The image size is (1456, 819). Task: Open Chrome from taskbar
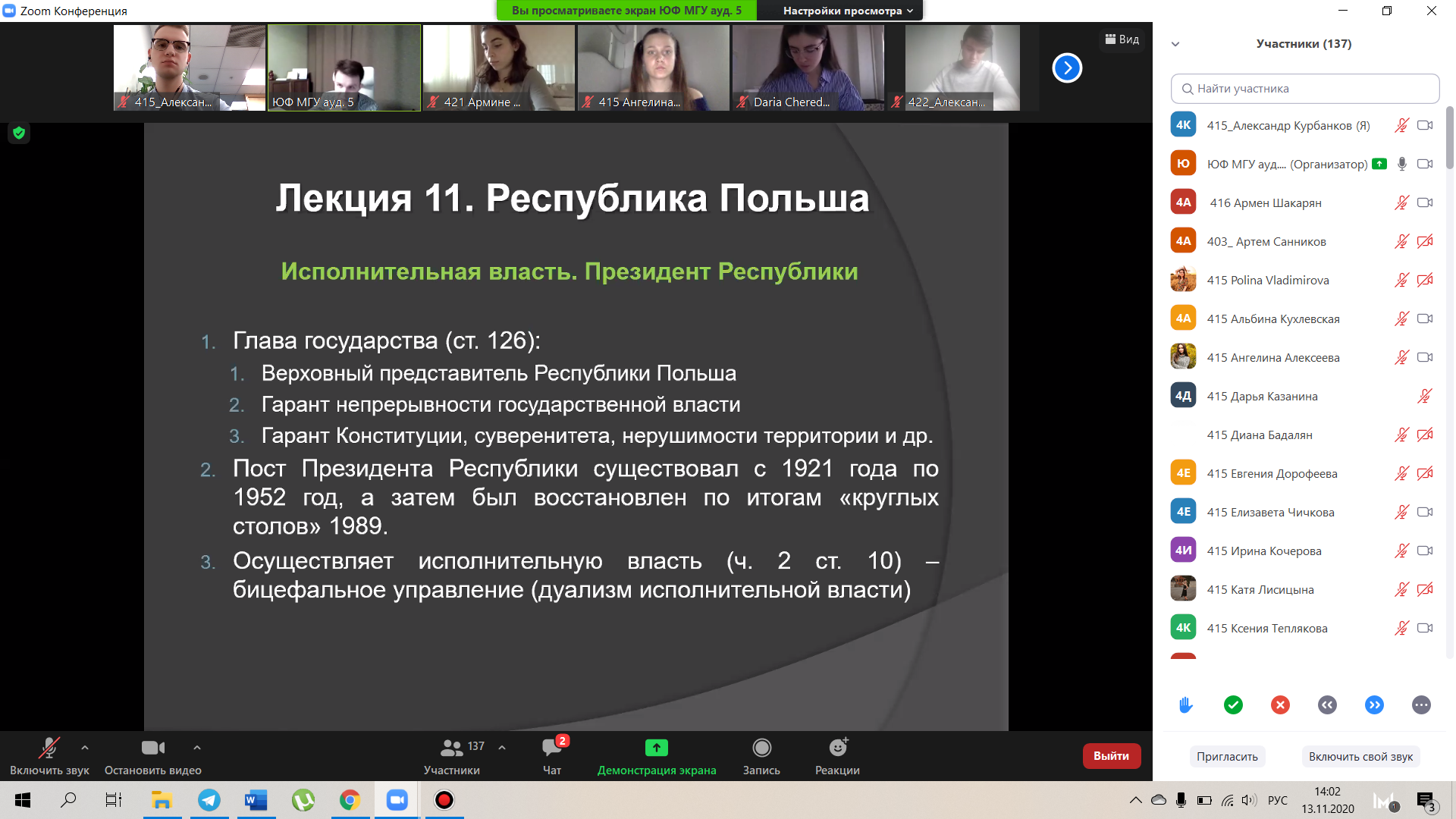point(350,800)
